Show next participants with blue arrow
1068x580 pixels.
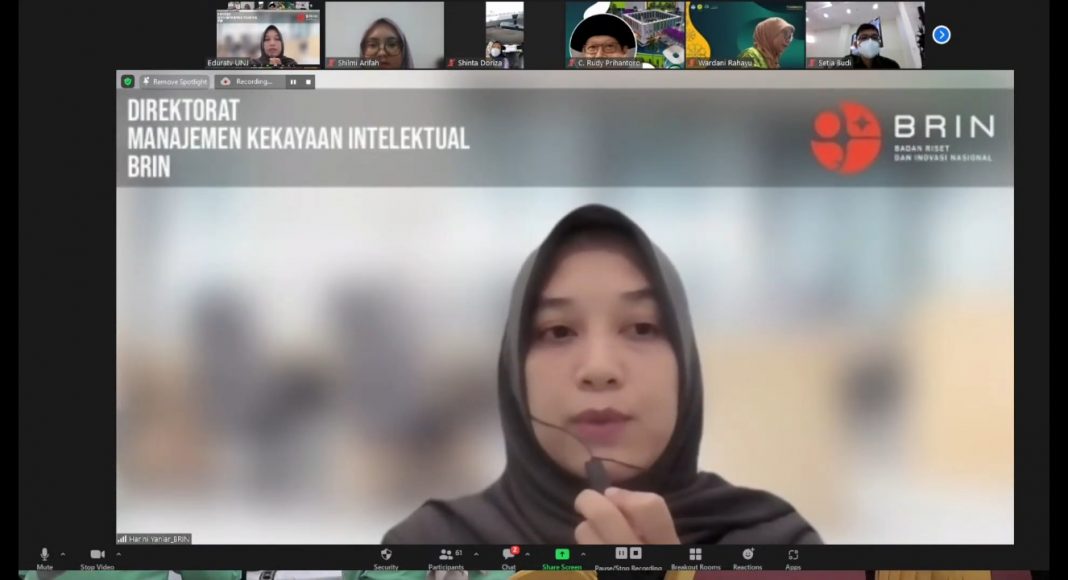(941, 35)
